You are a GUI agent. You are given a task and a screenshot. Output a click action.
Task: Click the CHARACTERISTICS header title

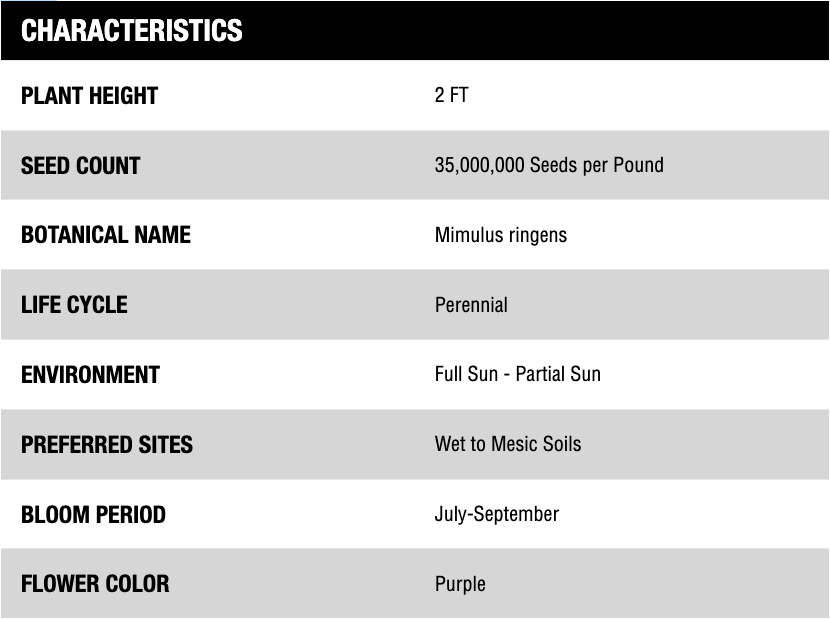pos(131,30)
